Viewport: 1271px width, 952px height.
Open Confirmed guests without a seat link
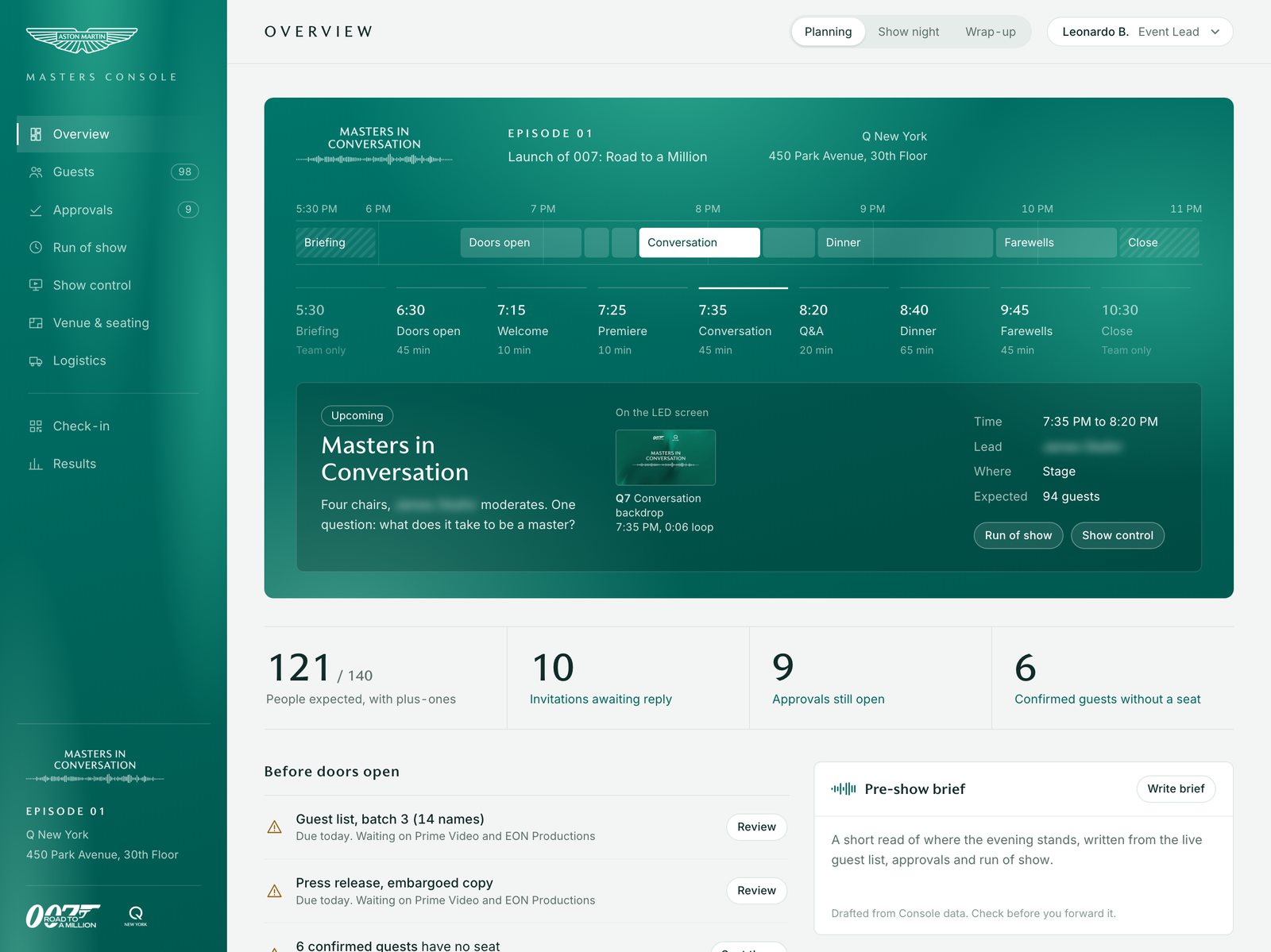tap(1107, 700)
